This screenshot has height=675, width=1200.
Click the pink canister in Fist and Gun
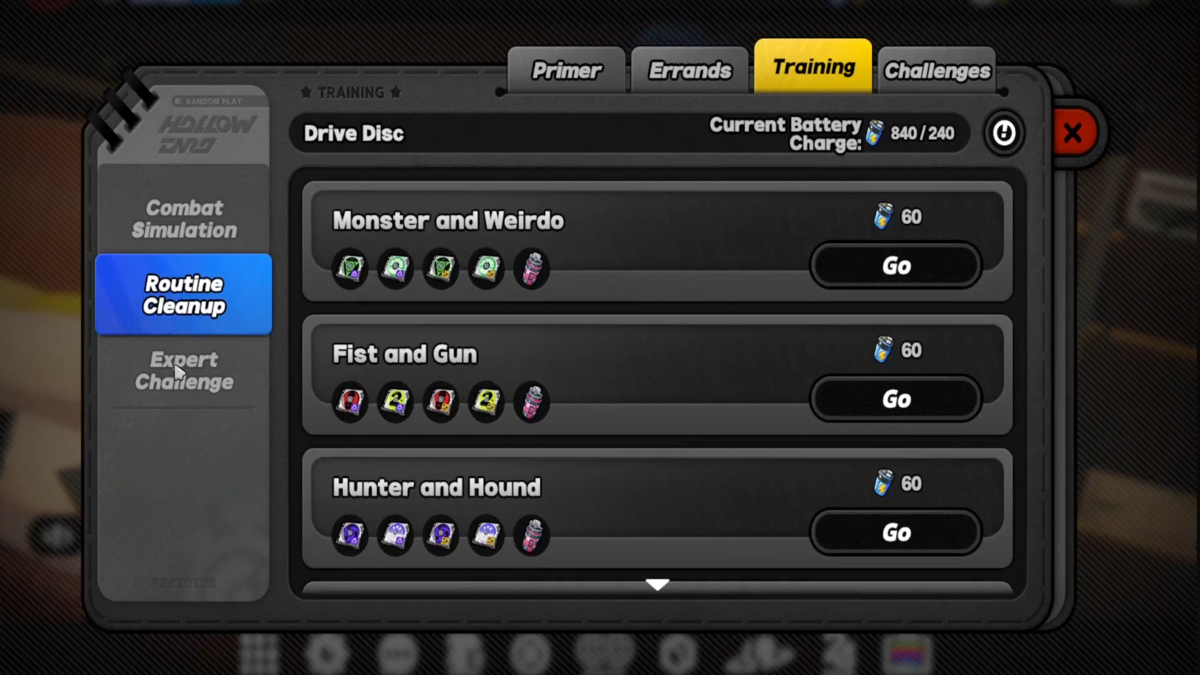click(532, 402)
